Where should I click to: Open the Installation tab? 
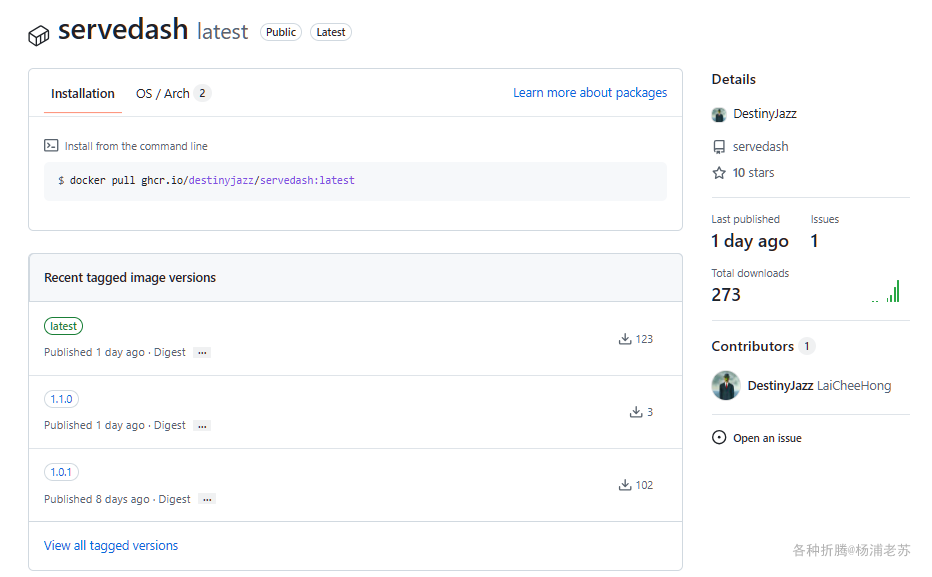[83, 93]
